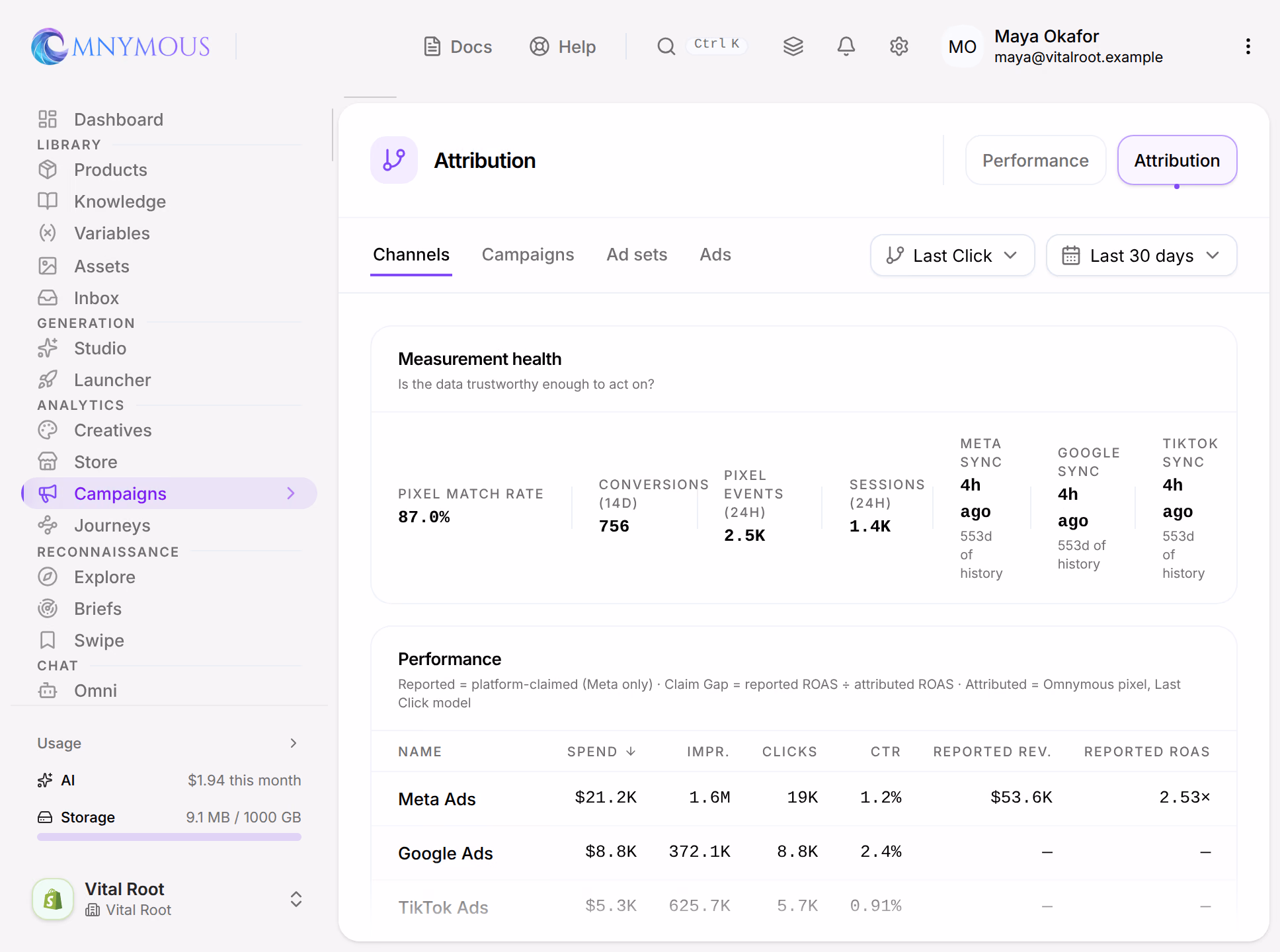1280x952 pixels.
Task: Open the Help link
Action: pyautogui.click(x=563, y=46)
